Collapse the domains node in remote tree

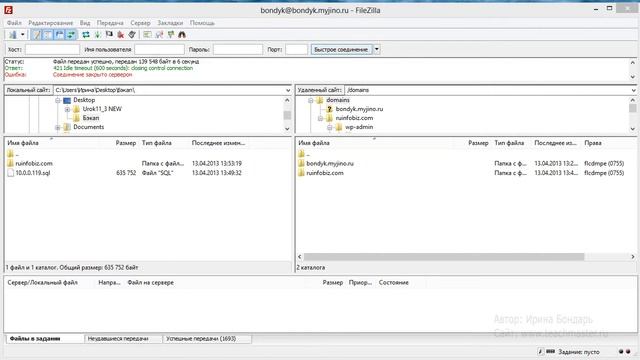[x=311, y=100]
